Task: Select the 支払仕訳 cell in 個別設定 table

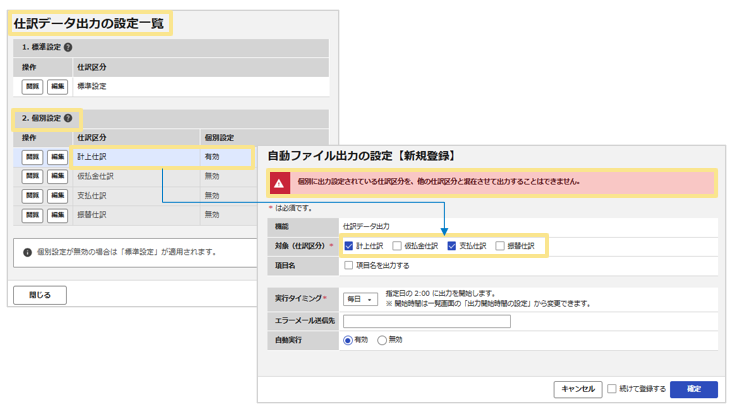Action: 136,196
